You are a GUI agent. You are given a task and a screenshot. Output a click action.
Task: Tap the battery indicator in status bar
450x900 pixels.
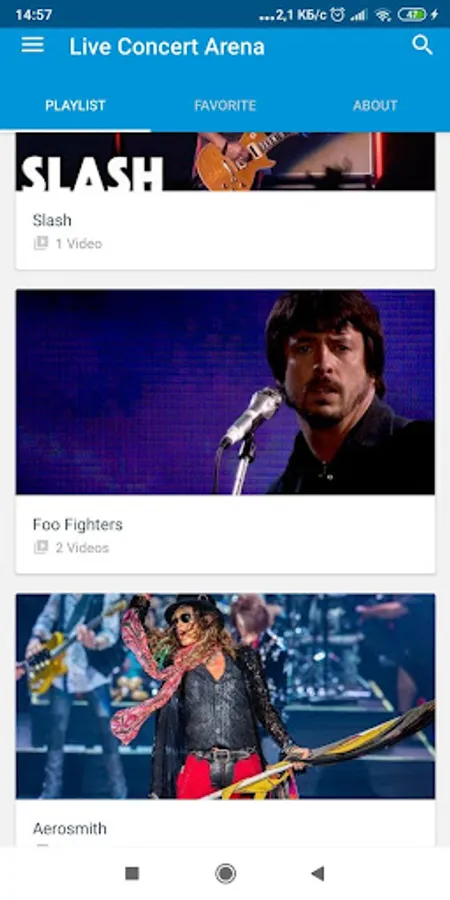(413, 15)
